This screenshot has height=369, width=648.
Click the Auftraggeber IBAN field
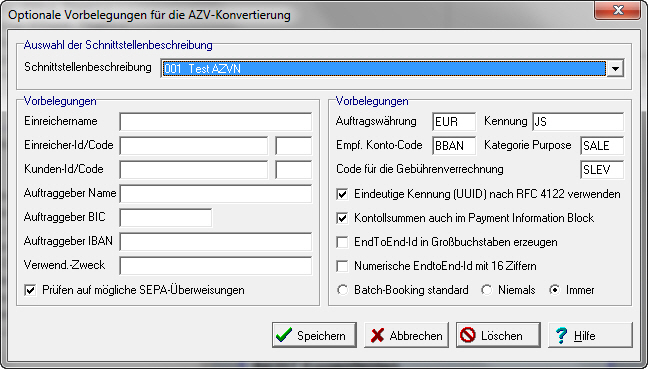(x=216, y=242)
